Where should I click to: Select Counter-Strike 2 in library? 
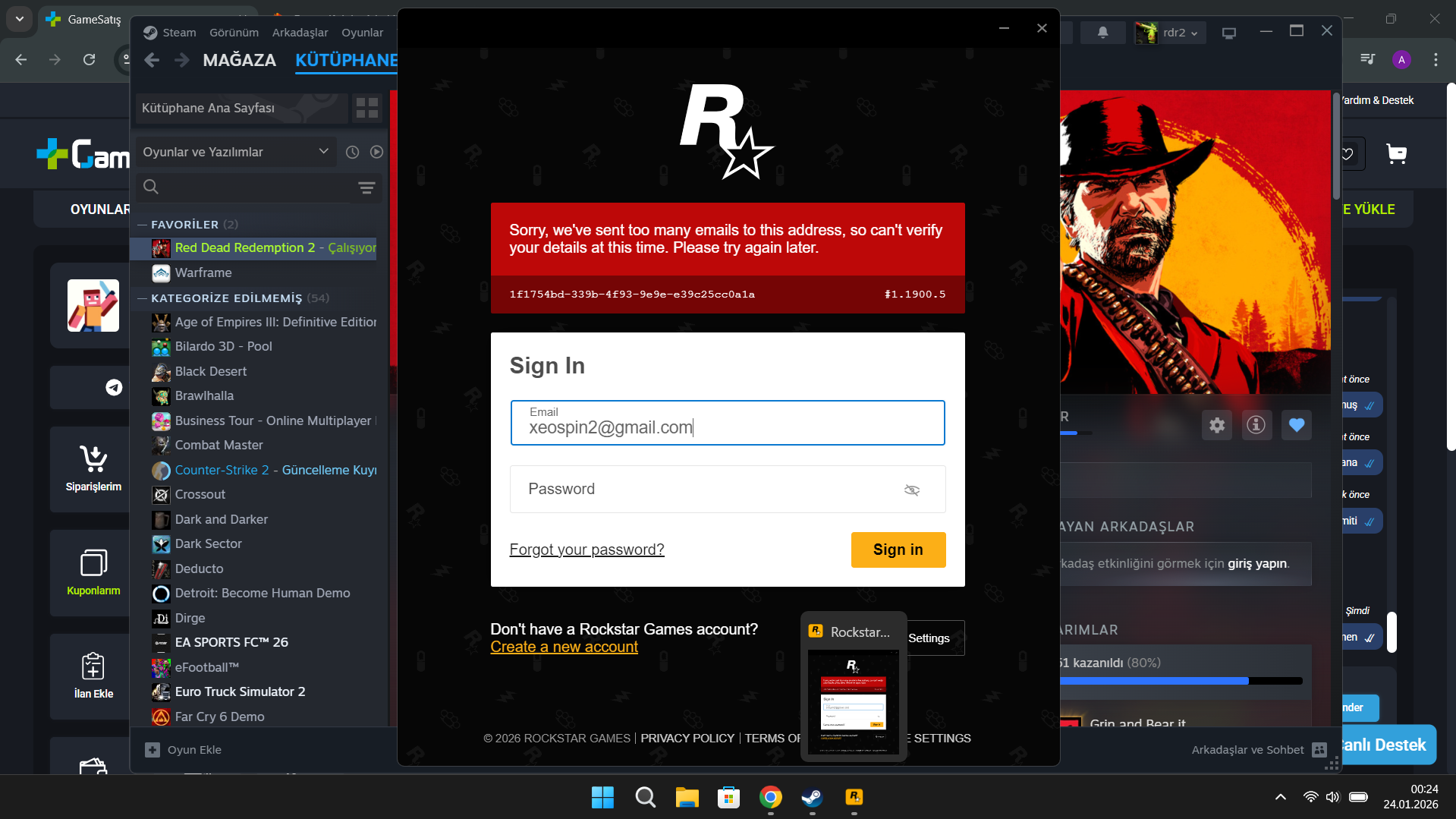coord(254,470)
